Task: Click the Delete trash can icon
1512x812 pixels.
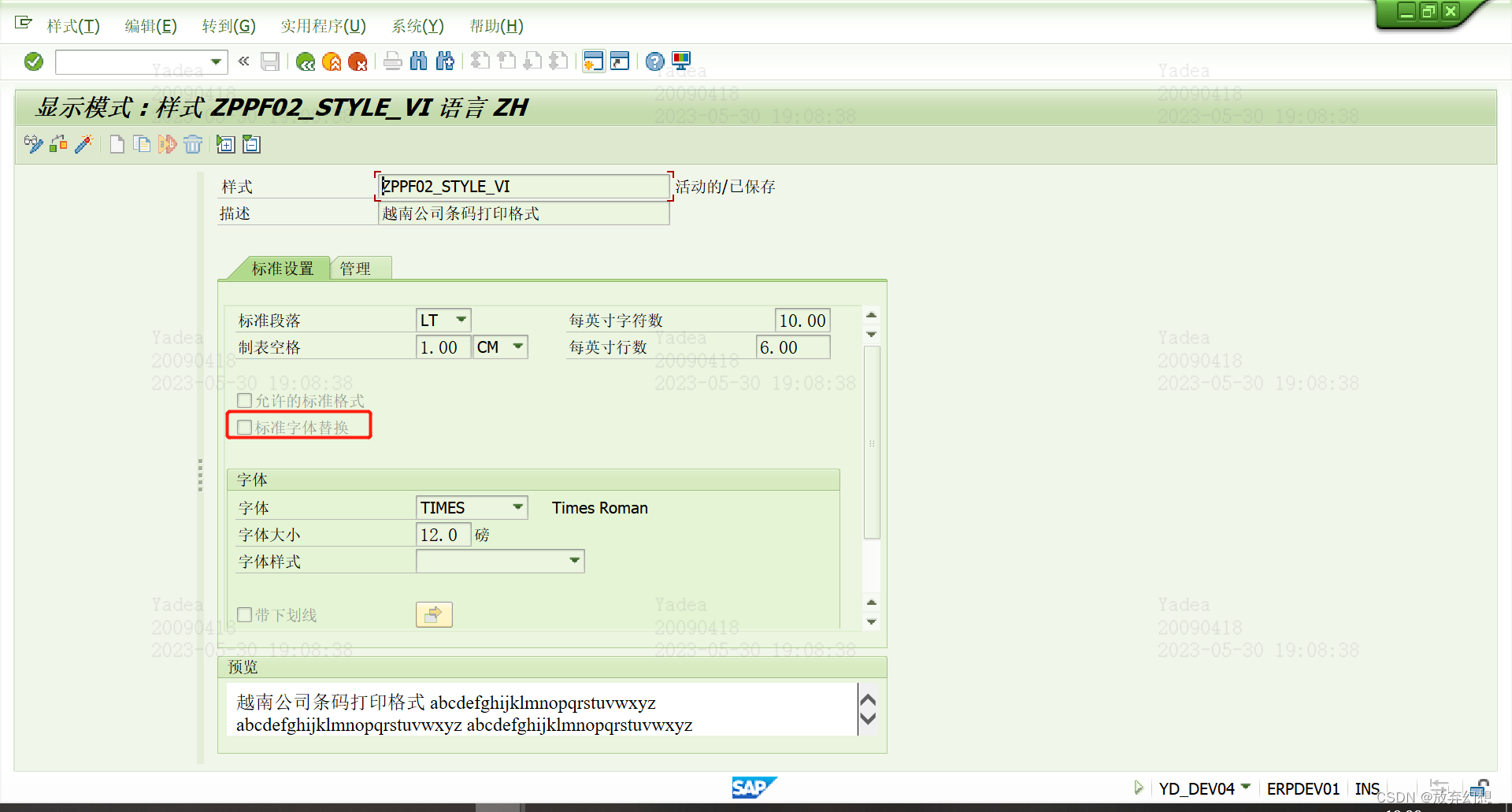Action: pos(193,144)
